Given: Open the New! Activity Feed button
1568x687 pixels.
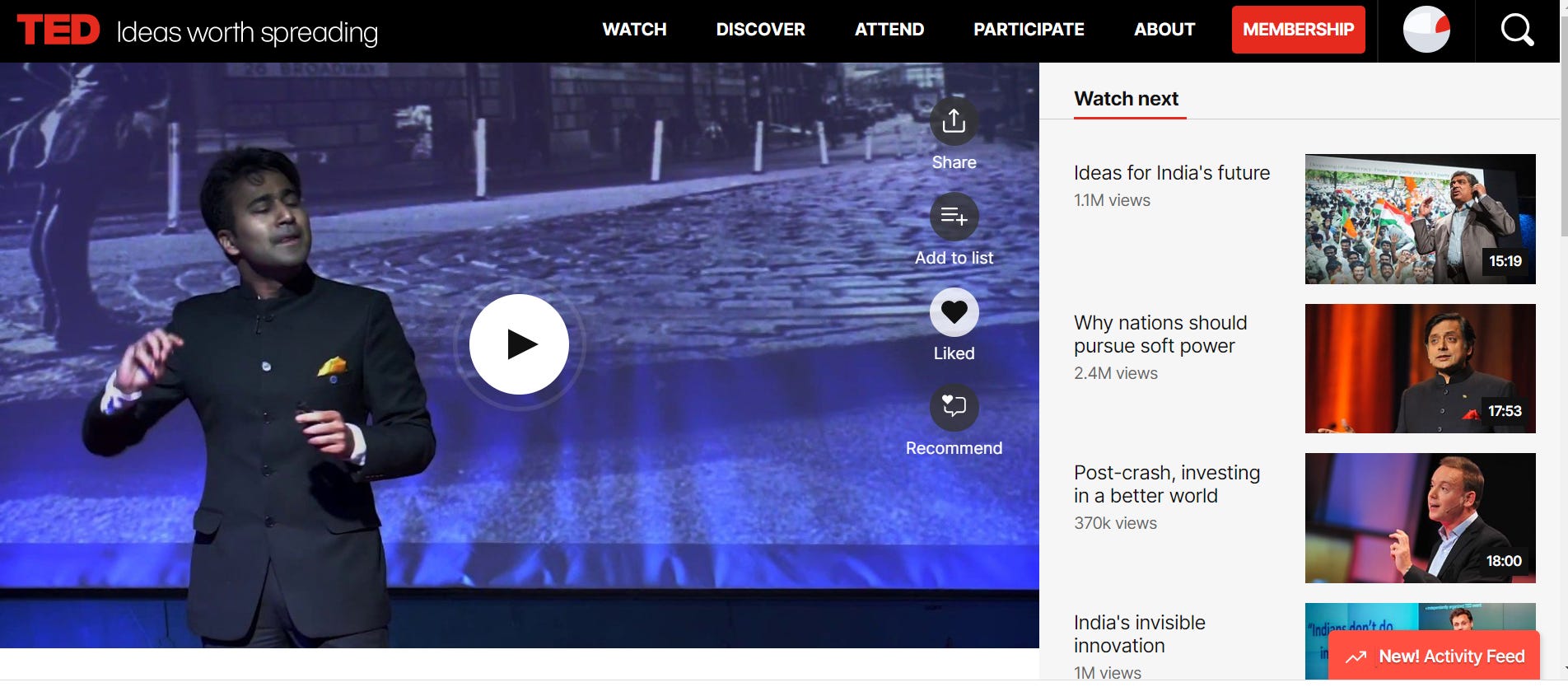Looking at the screenshot, I should tap(1434, 657).
